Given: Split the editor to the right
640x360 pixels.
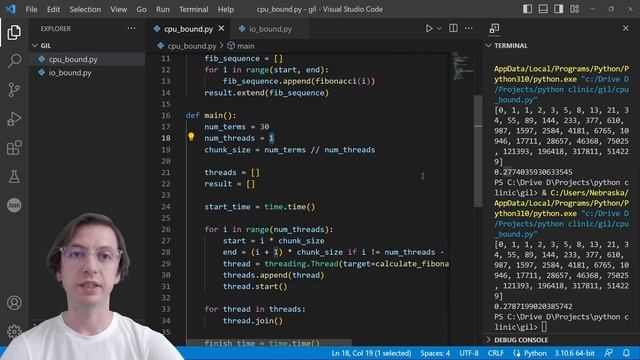Looking at the screenshot, I should (453, 28).
